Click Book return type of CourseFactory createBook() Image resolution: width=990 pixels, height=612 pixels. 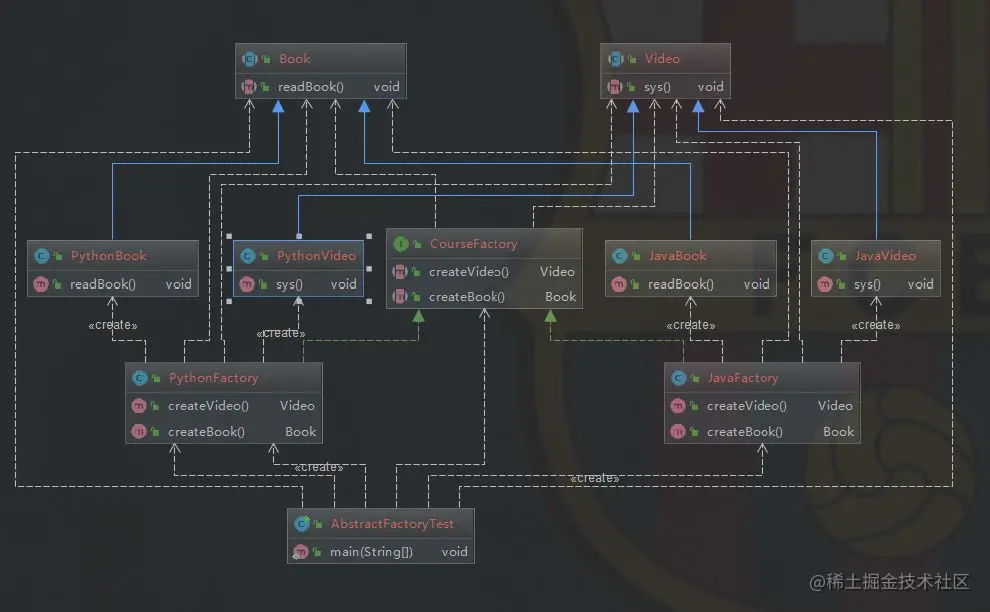(560, 296)
